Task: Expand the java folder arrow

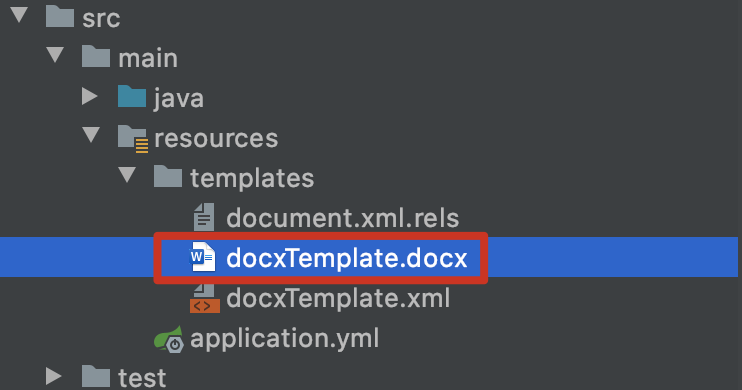Action: (x=89, y=96)
